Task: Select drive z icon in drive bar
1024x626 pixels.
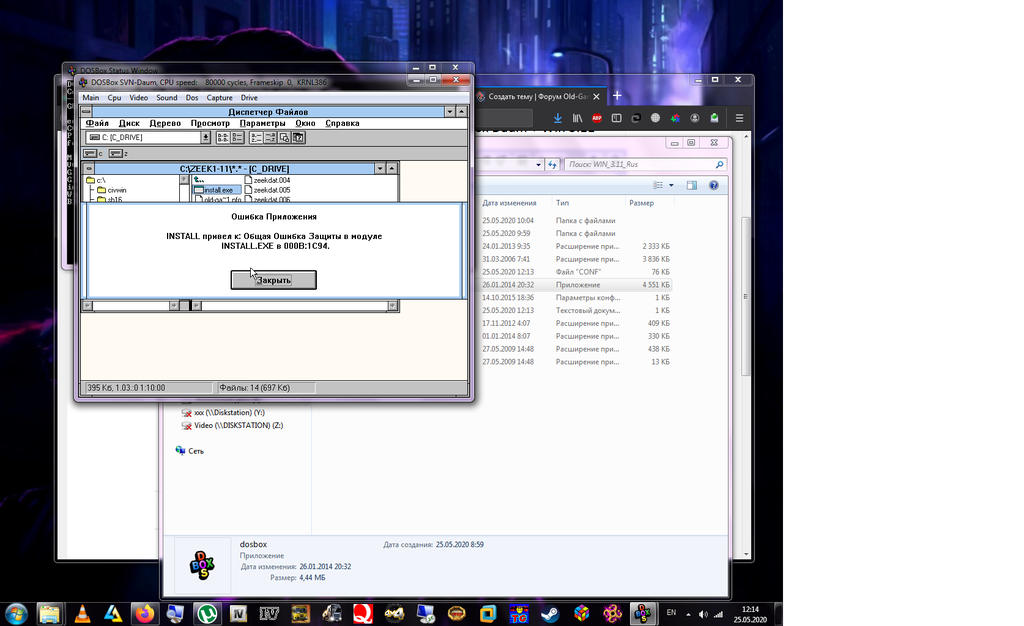Action: click(116, 154)
